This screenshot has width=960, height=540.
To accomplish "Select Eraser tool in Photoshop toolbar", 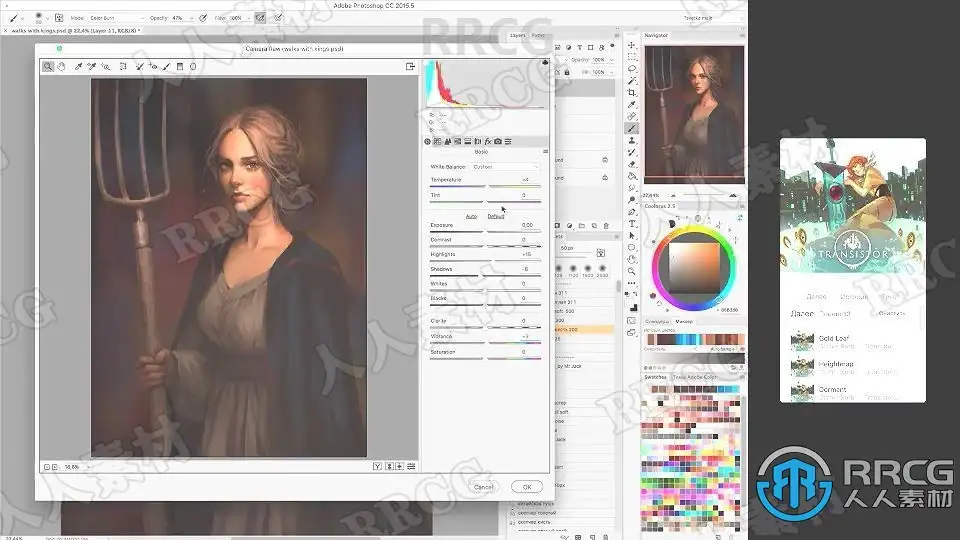I will 632,164.
